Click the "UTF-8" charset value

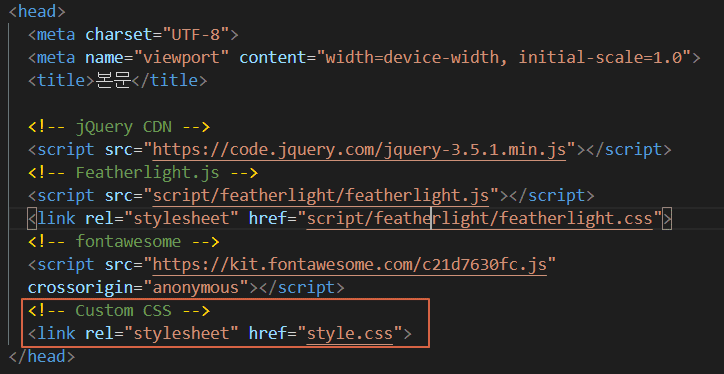tap(195, 34)
